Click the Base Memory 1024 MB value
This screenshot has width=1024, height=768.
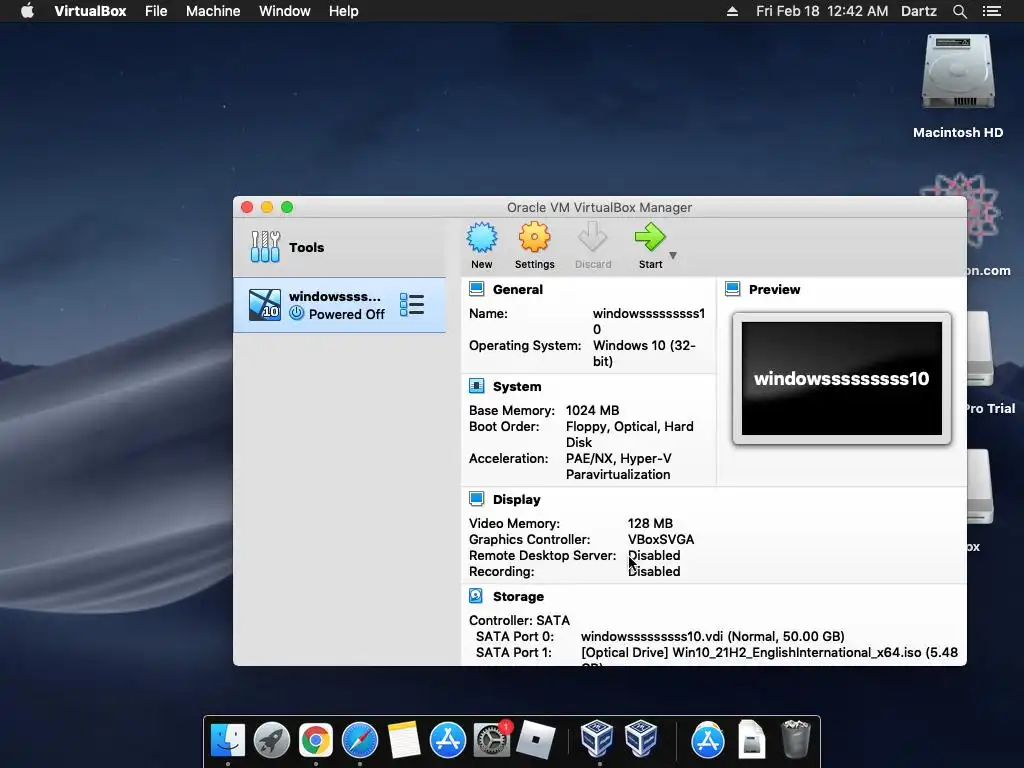pos(592,410)
